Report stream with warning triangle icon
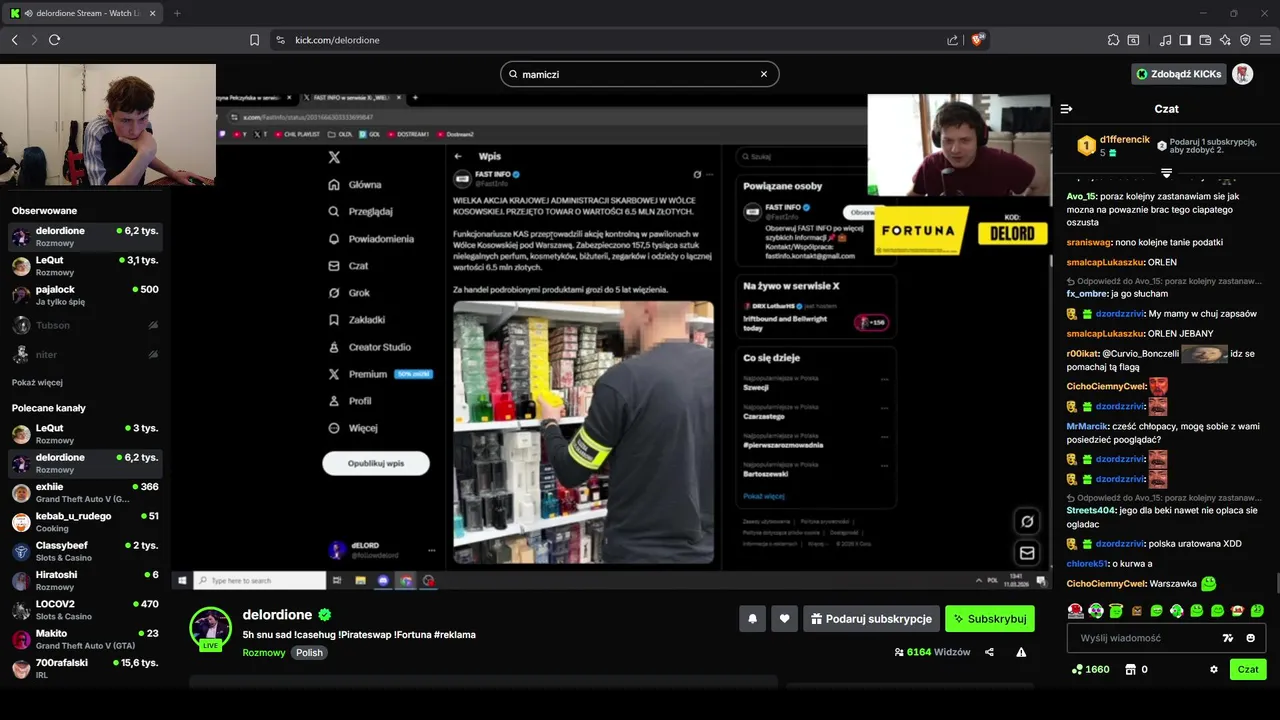1280x720 pixels. click(x=1021, y=652)
